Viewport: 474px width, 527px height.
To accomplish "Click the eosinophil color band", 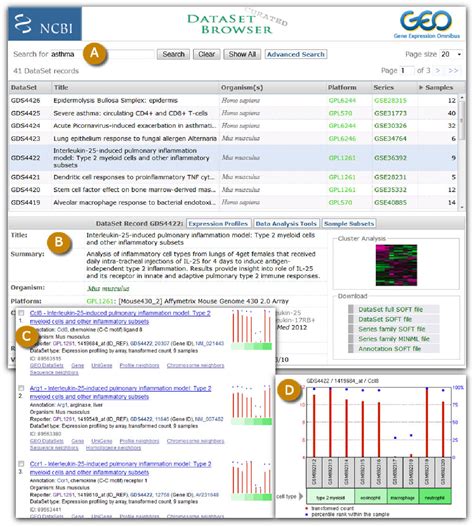I will [x=370, y=497].
